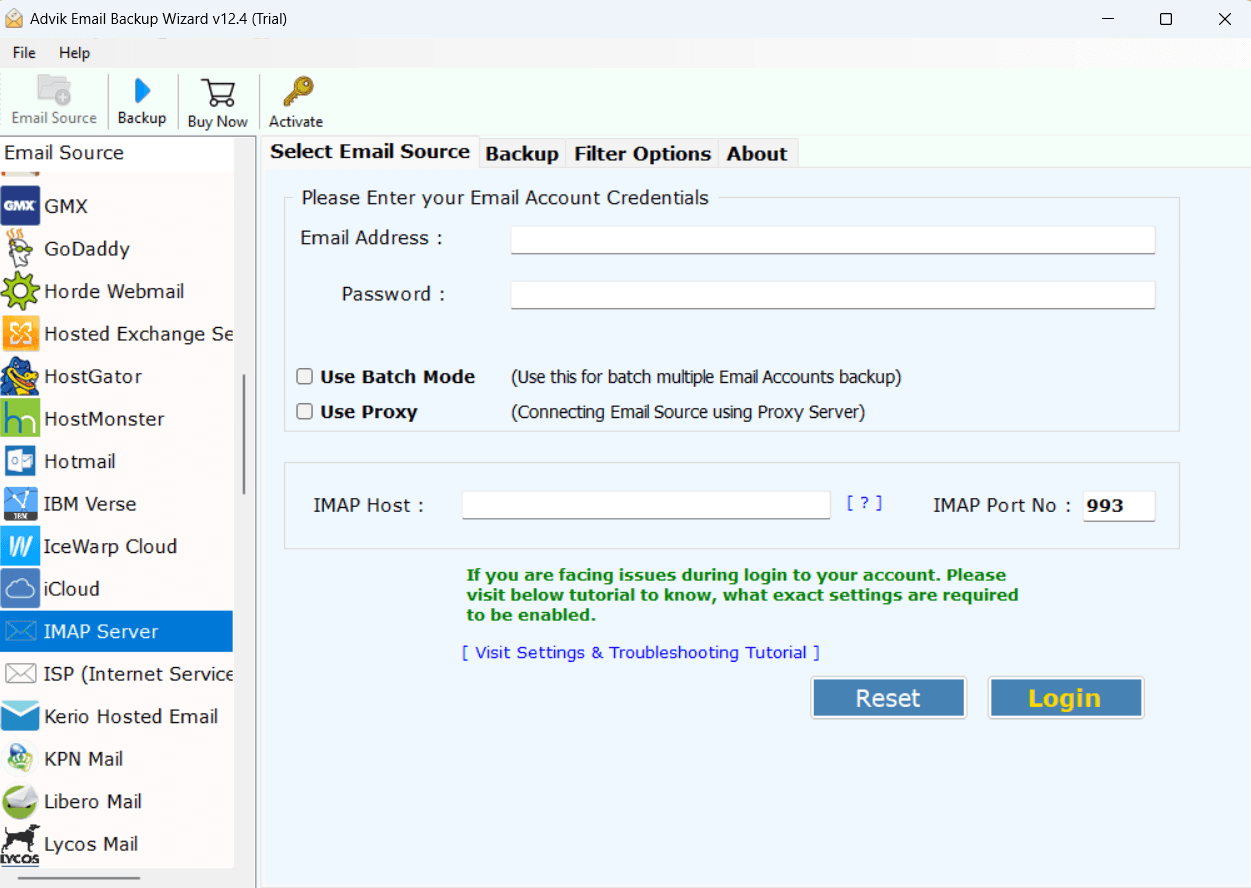
Task: Select the GMX icon in source list
Action: 20,206
